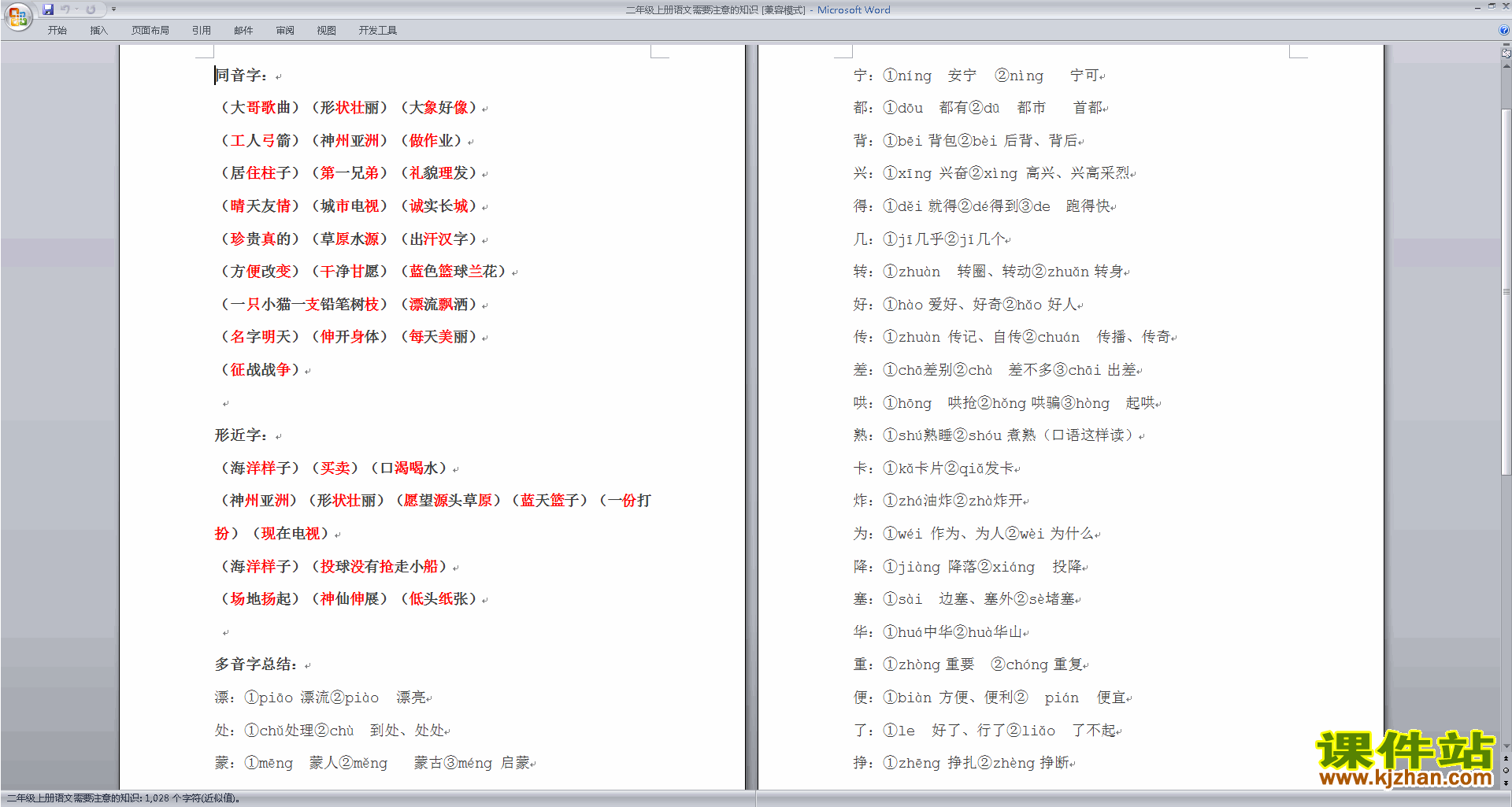Redo the last action
Image resolution: width=1512 pixels, height=807 pixels.
91,9
